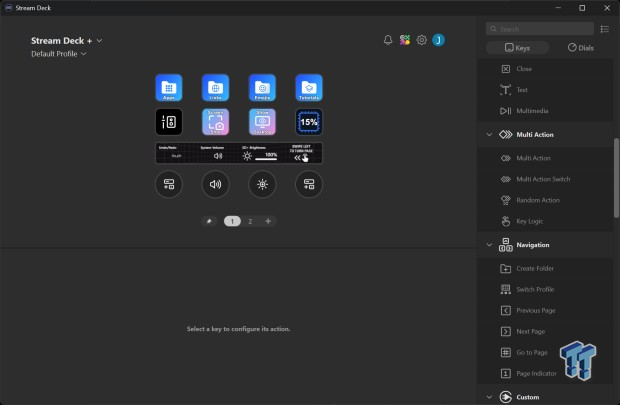Toggle the action list view icon
The width and height of the screenshot is (620, 405).
pos(605,29)
